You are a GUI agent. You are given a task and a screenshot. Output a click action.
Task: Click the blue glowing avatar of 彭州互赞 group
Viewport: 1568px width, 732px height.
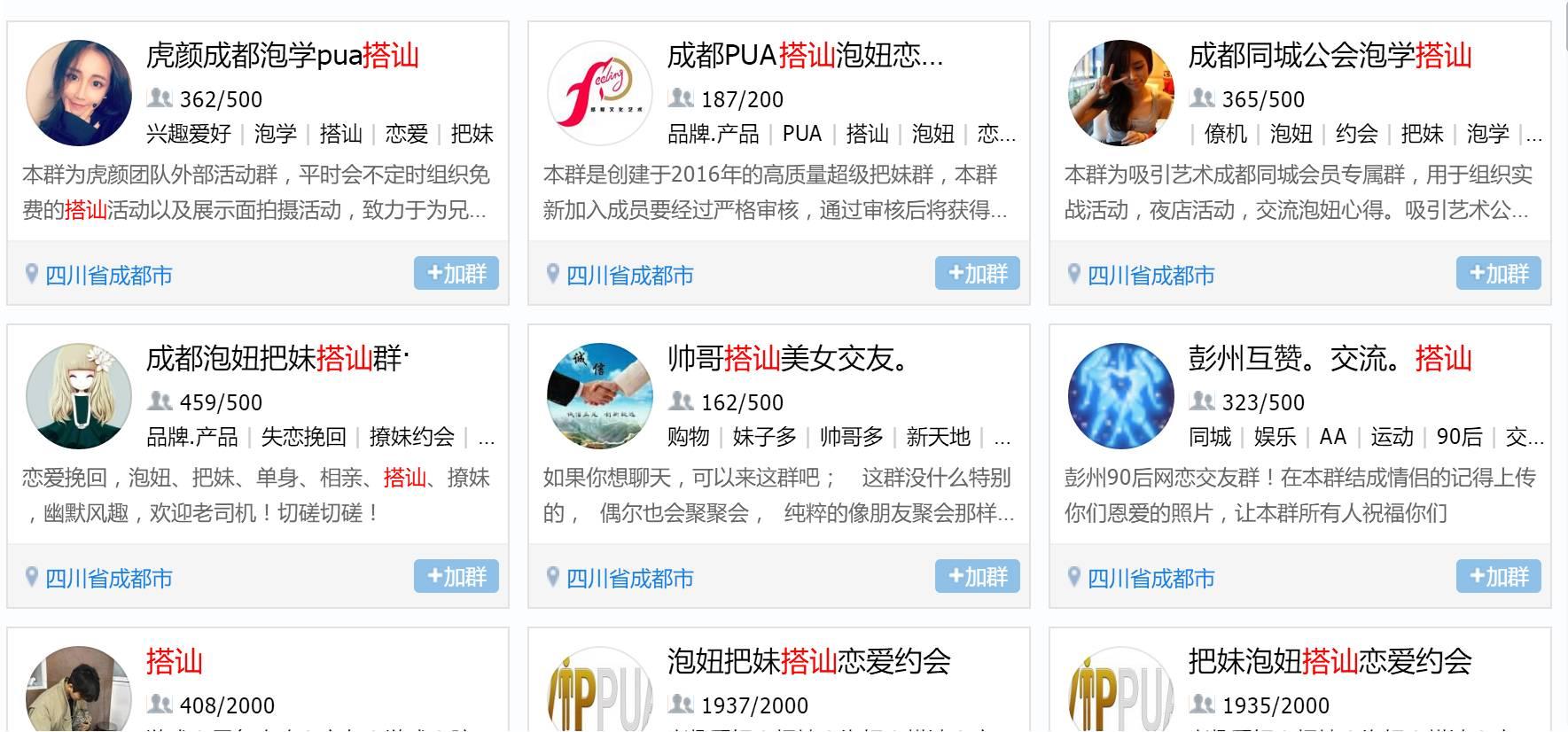pos(1121,396)
